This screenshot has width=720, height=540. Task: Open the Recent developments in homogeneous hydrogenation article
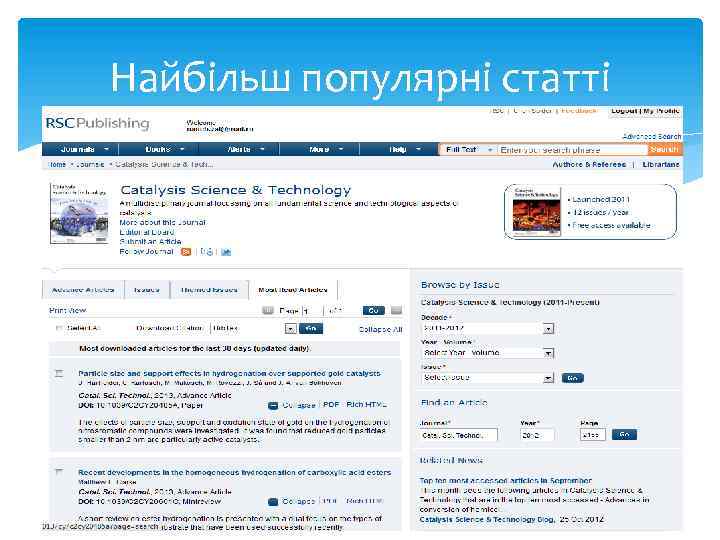tap(235, 472)
